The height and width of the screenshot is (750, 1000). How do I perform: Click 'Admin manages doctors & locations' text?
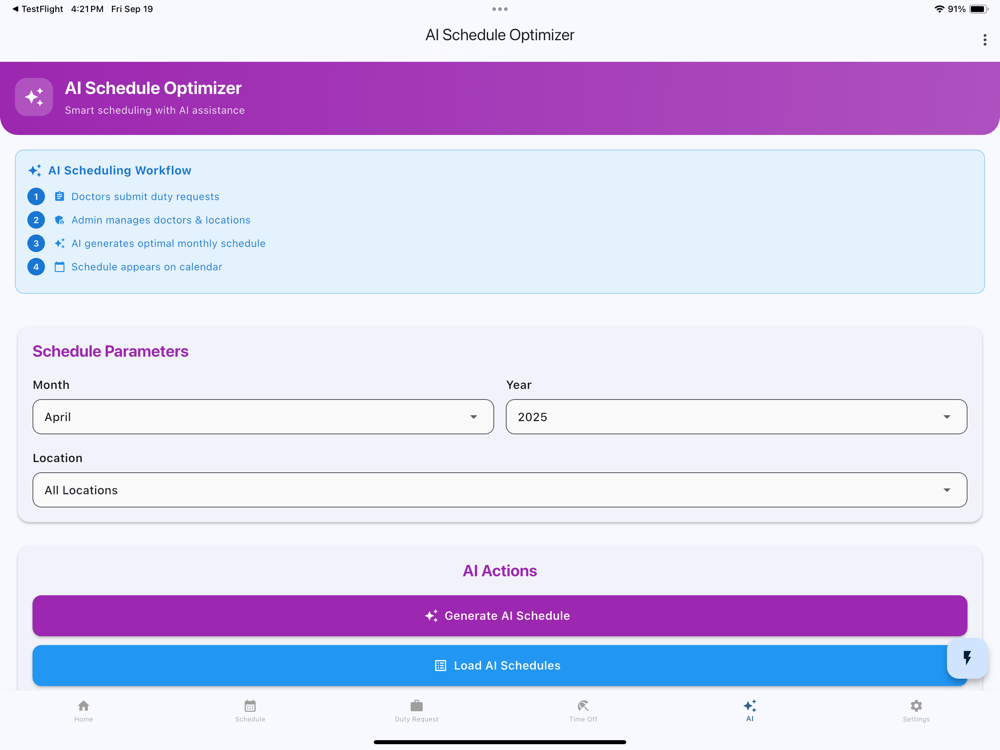pos(161,220)
